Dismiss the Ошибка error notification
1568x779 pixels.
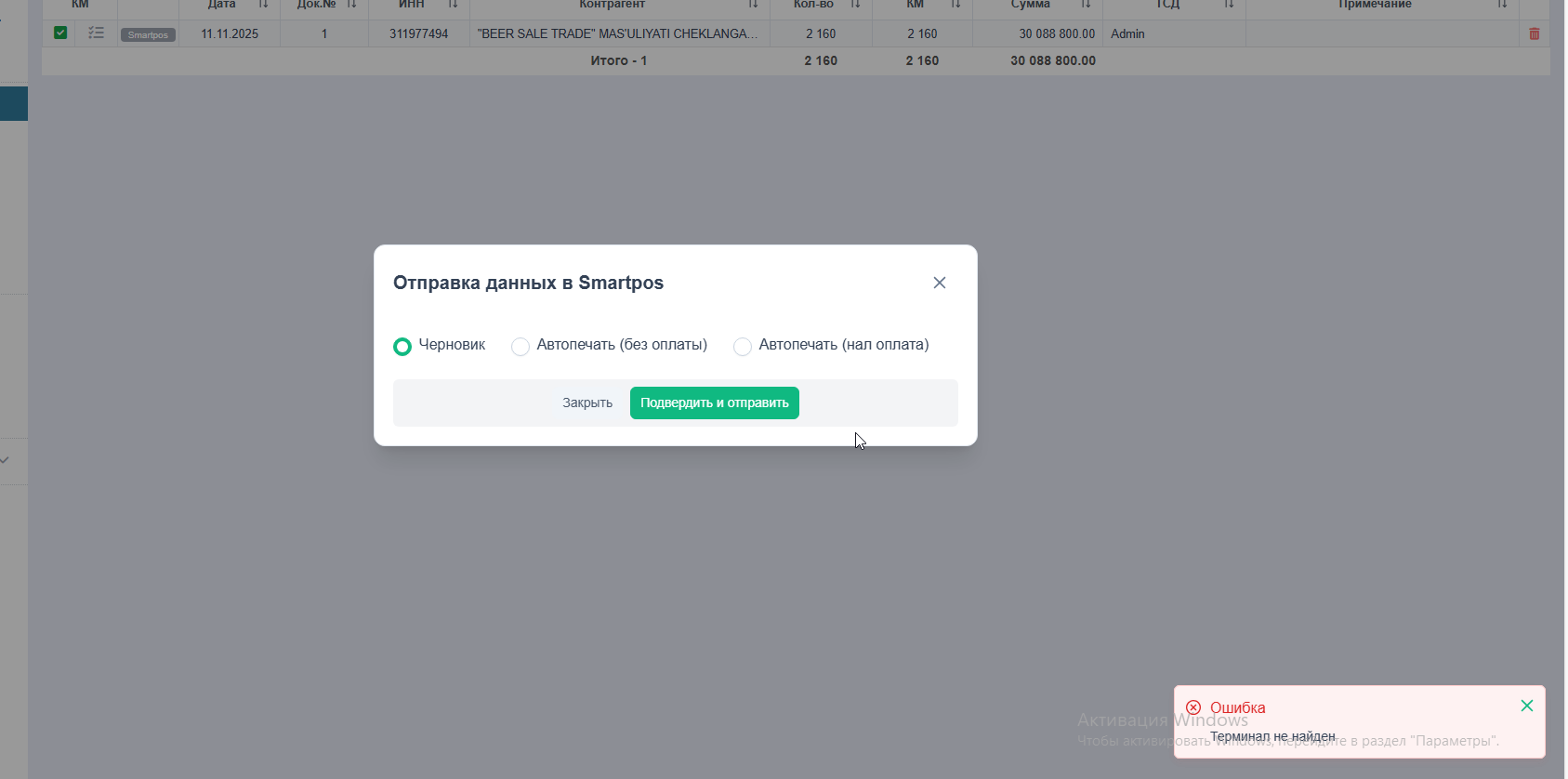point(1527,706)
